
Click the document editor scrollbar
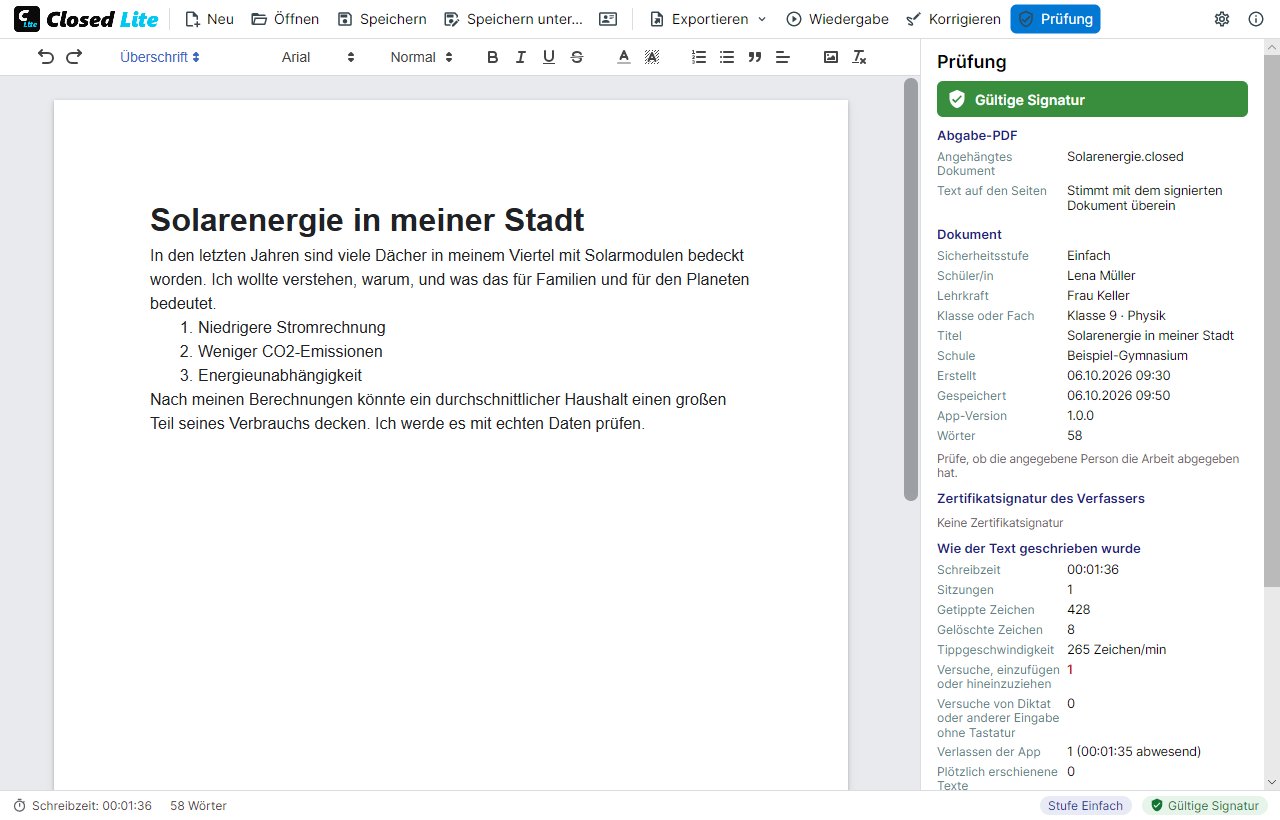click(910, 289)
